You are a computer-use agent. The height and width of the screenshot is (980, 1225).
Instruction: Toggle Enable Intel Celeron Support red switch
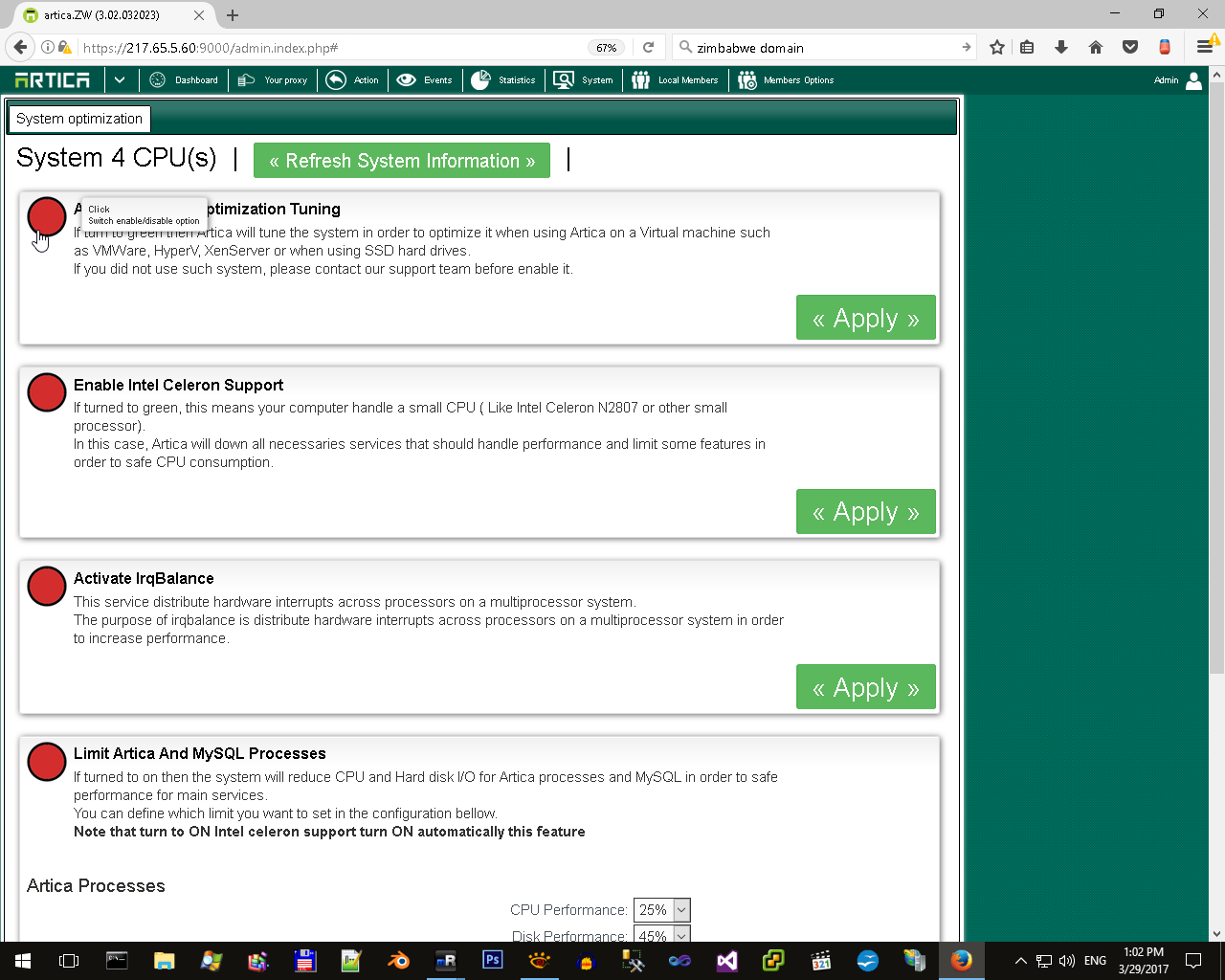(46, 392)
